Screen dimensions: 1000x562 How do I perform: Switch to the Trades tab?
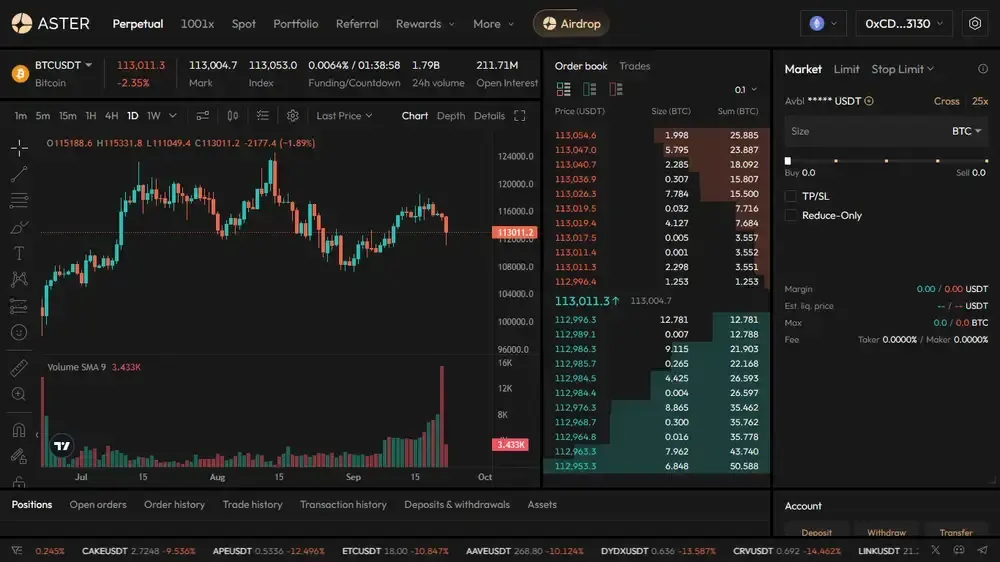(x=635, y=66)
